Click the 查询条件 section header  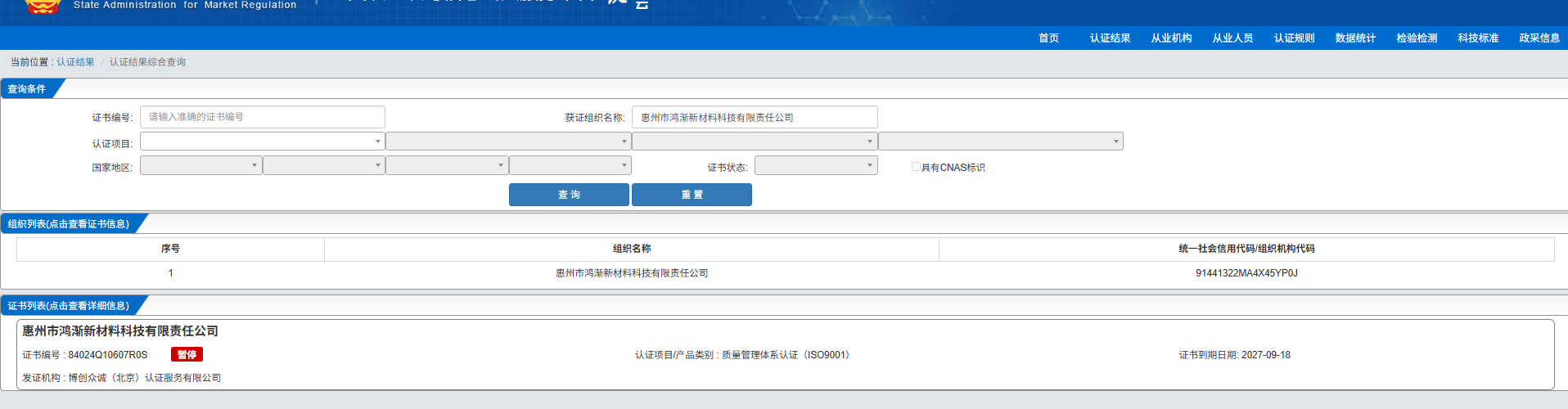point(27,89)
